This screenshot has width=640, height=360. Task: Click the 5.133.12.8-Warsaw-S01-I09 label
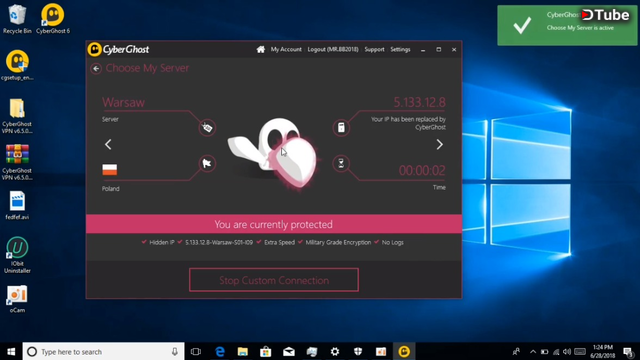click(x=219, y=242)
